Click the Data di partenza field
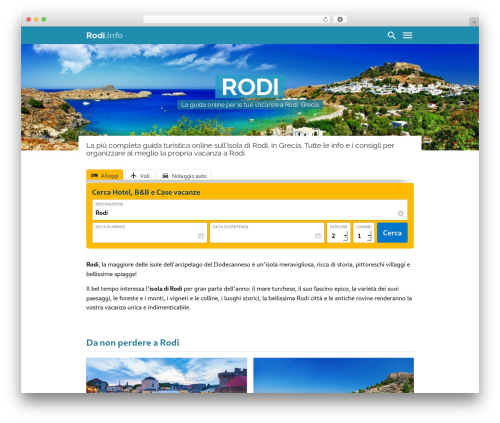The width and height of the screenshot is (500, 423). coord(267,232)
